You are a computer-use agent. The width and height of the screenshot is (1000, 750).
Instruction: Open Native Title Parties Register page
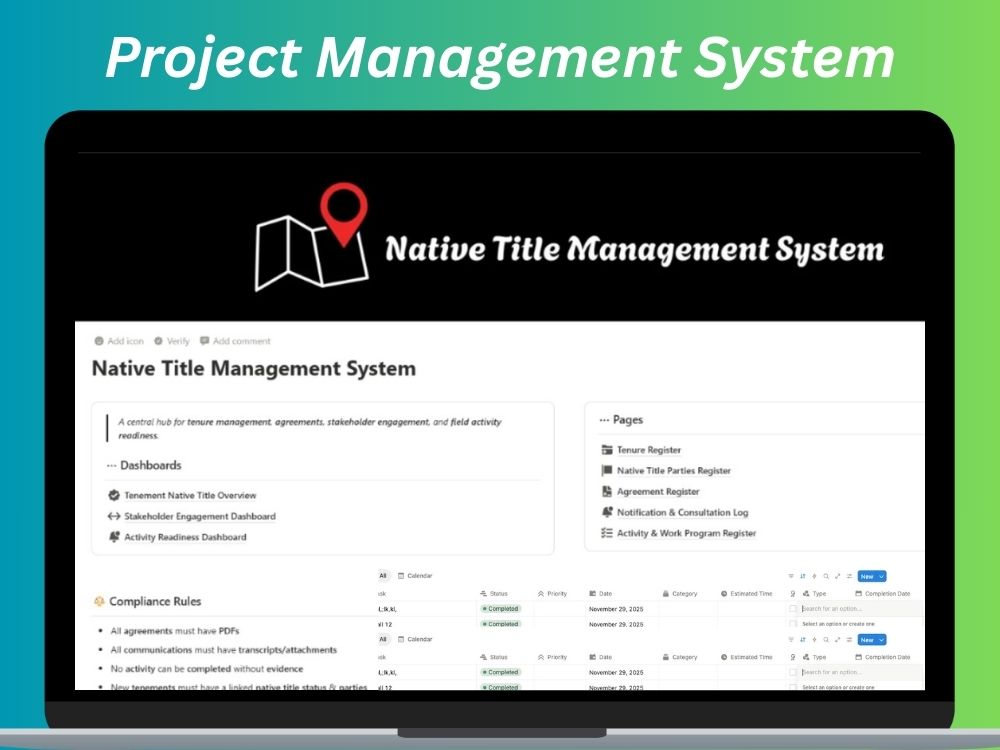(x=673, y=471)
